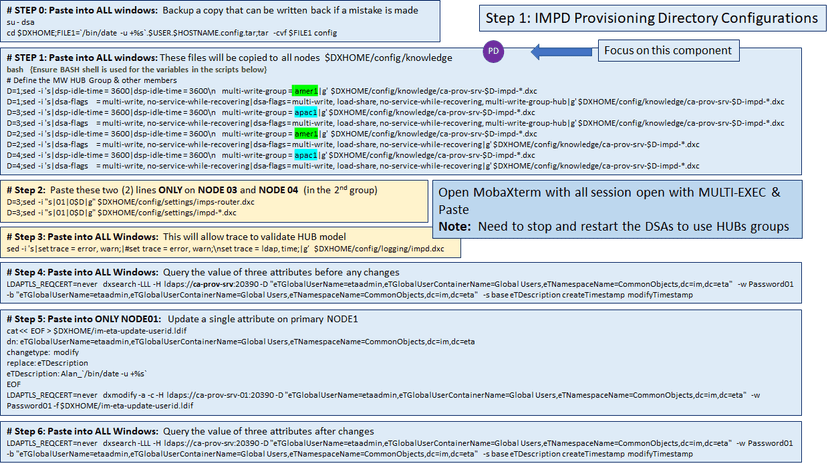Select the "Focus on this component" callout box
Screen dimensions: 828x464
click(662, 50)
